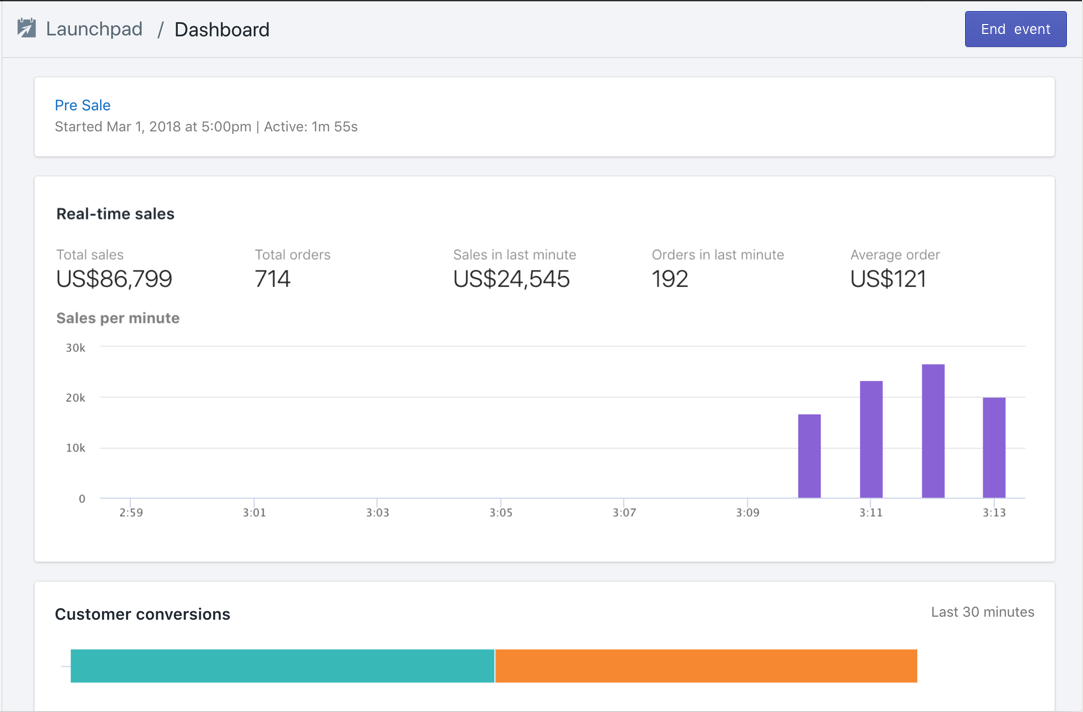Click the 10k y-axis label
Screen dimensions: 1083x712
coord(75,448)
